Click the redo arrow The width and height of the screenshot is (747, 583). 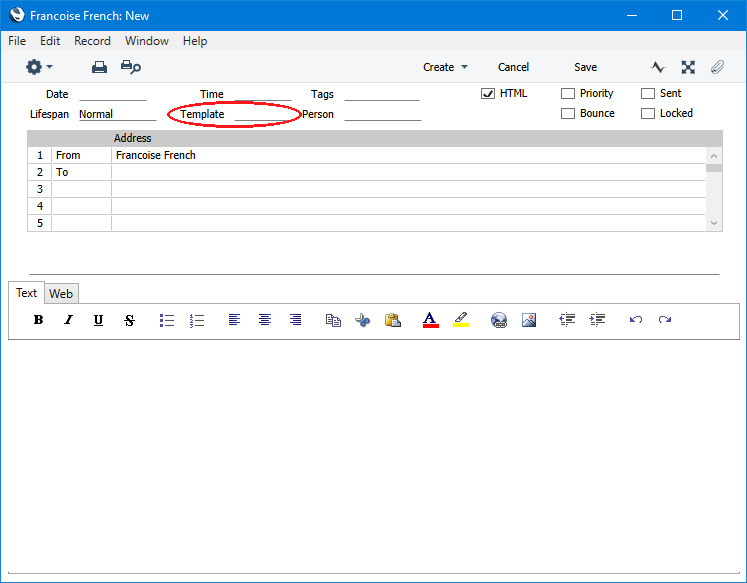pyautogui.click(x=665, y=320)
